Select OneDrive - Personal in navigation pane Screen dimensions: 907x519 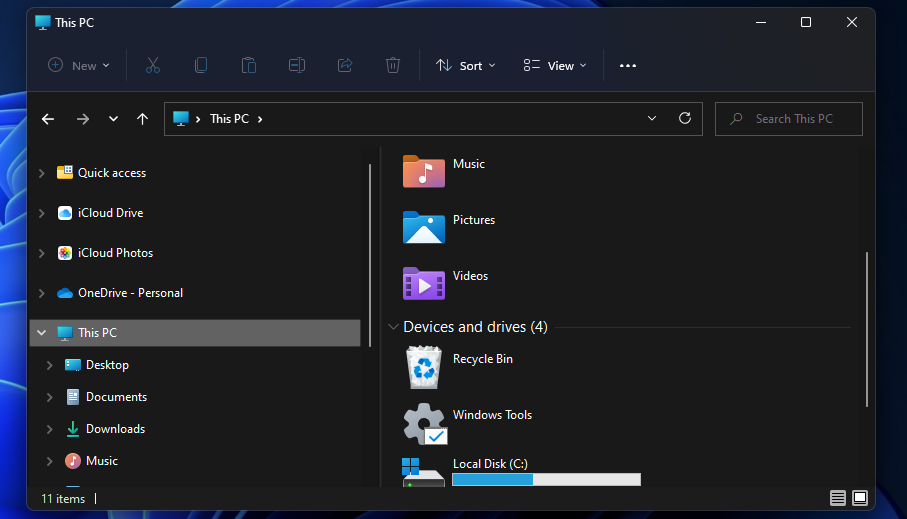pos(130,293)
